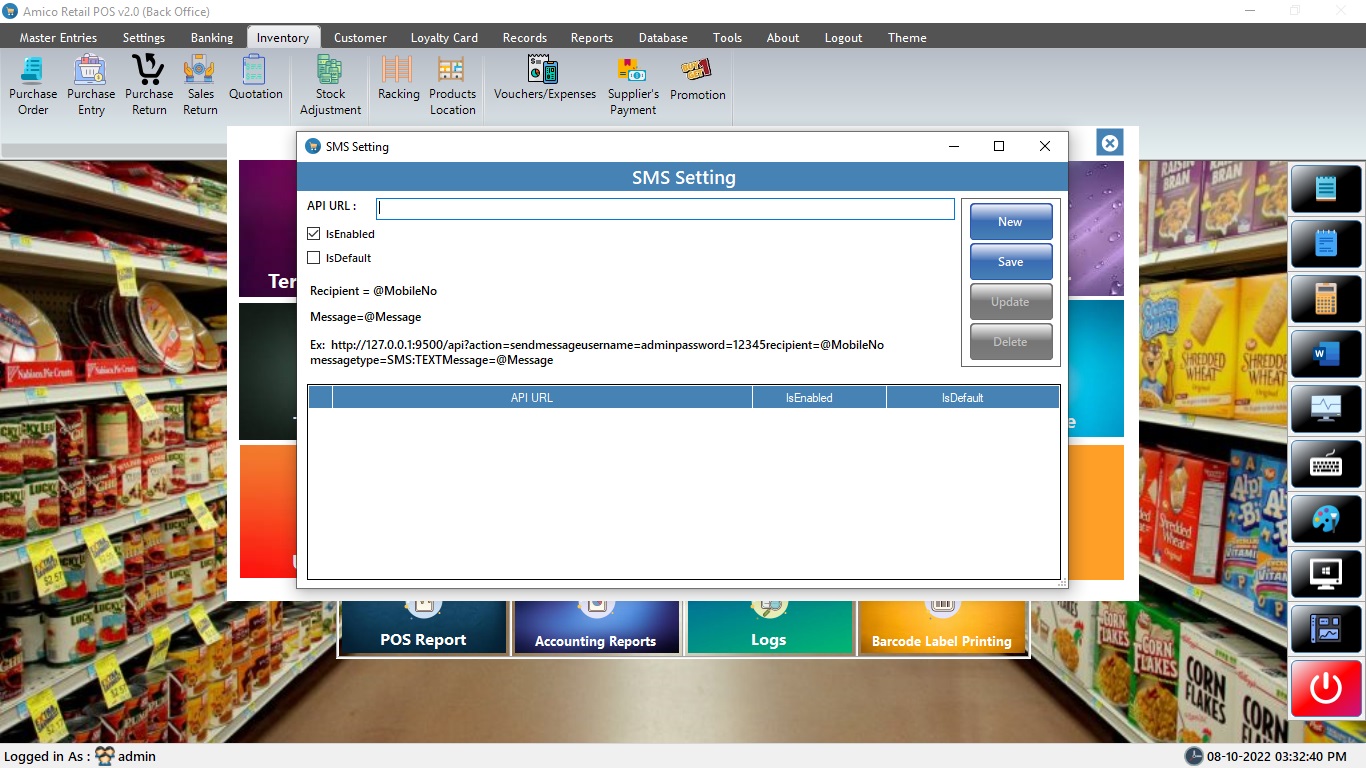Launch the calculator from the sidebar
Viewport: 1366px width, 768px height.
tap(1326, 298)
